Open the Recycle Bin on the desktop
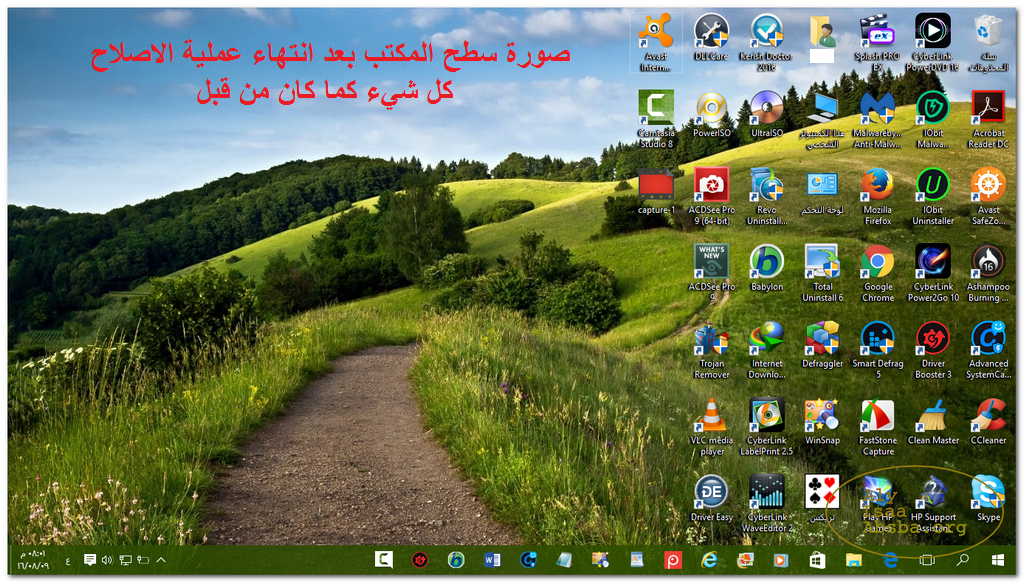This screenshot has height=583, width=1024. coord(988,30)
